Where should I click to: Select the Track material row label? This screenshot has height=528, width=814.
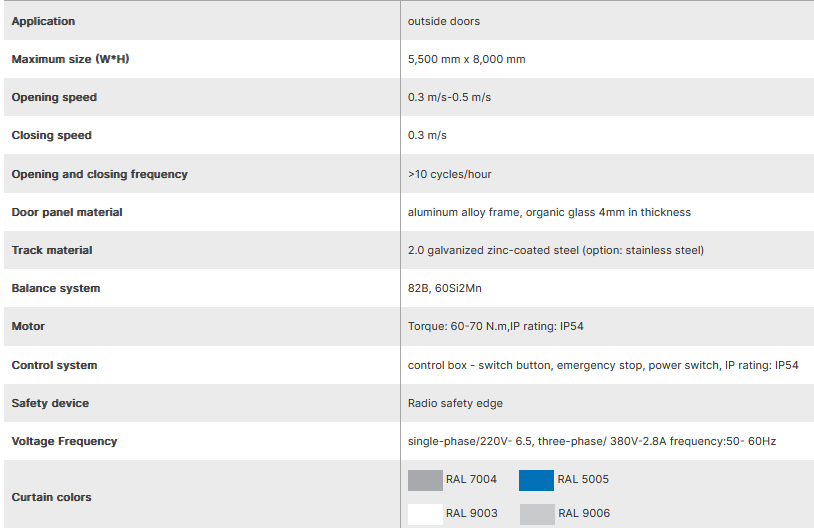52,250
